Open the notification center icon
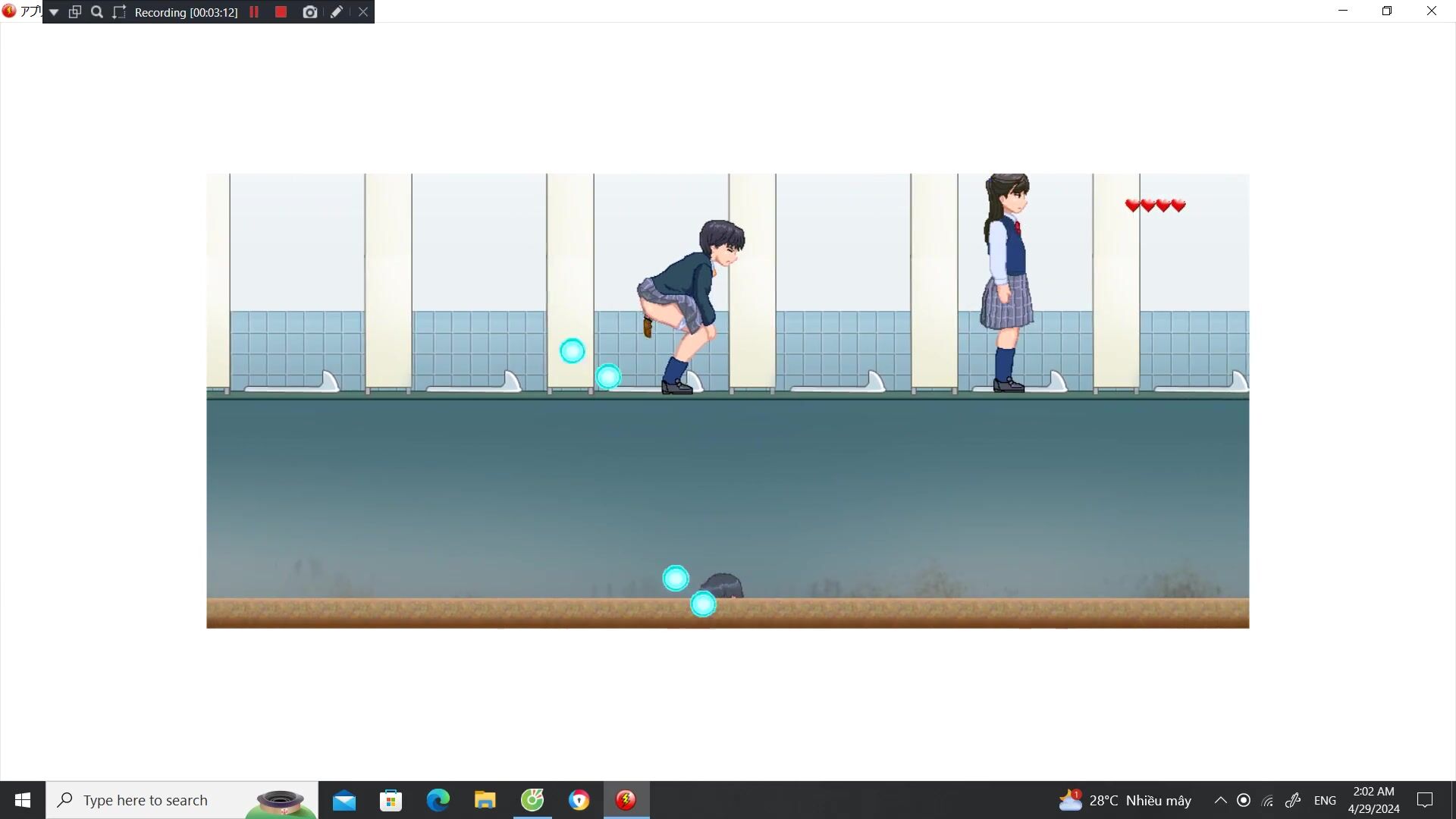This screenshot has height=819, width=1456. tap(1425, 800)
